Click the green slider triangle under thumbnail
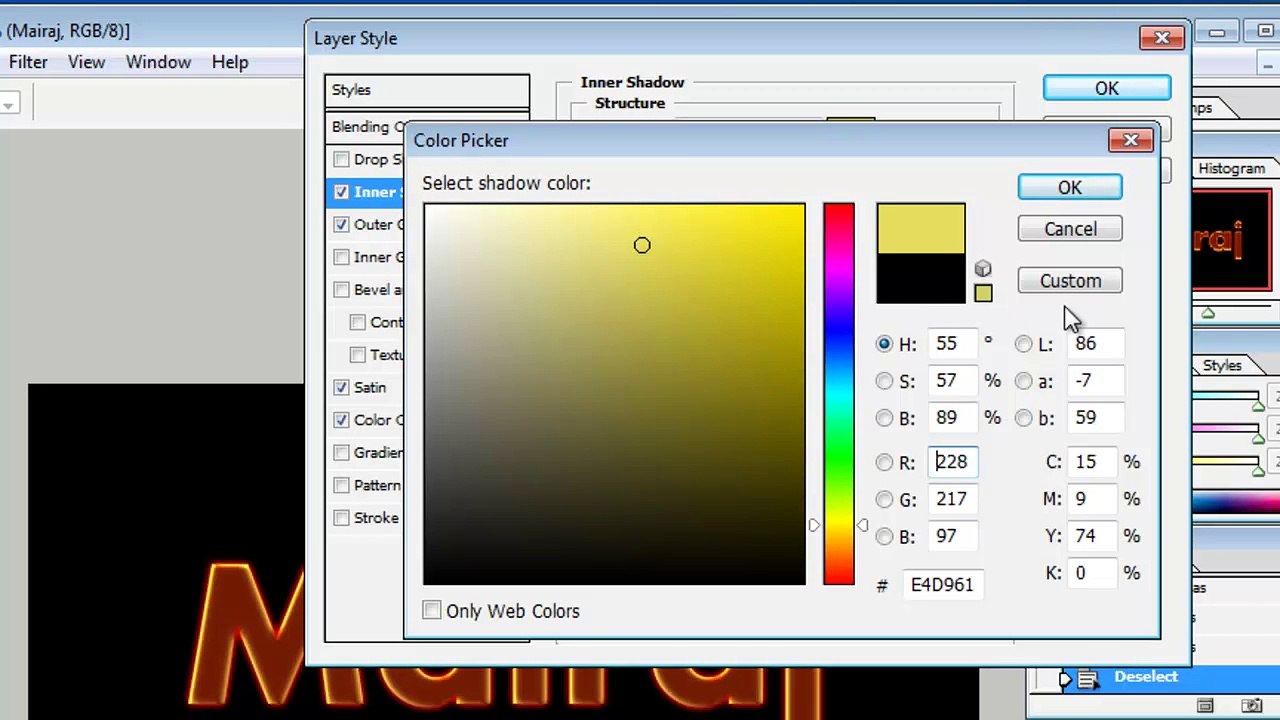Image resolution: width=1280 pixels, height=720 pixels. point(1208,314)
